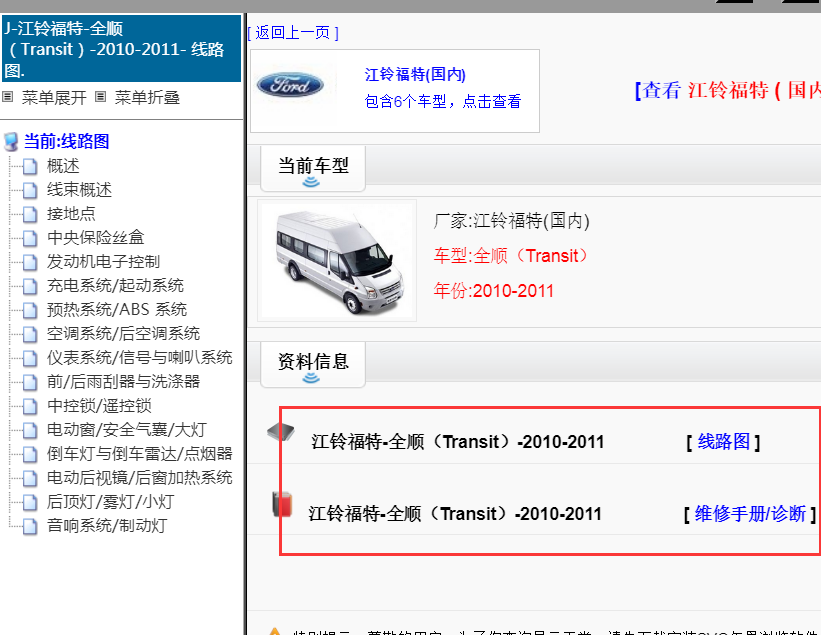Click the 菜单展开 square icon
Viewport: 821px width, 635px height.
click(x=8, y=97)
